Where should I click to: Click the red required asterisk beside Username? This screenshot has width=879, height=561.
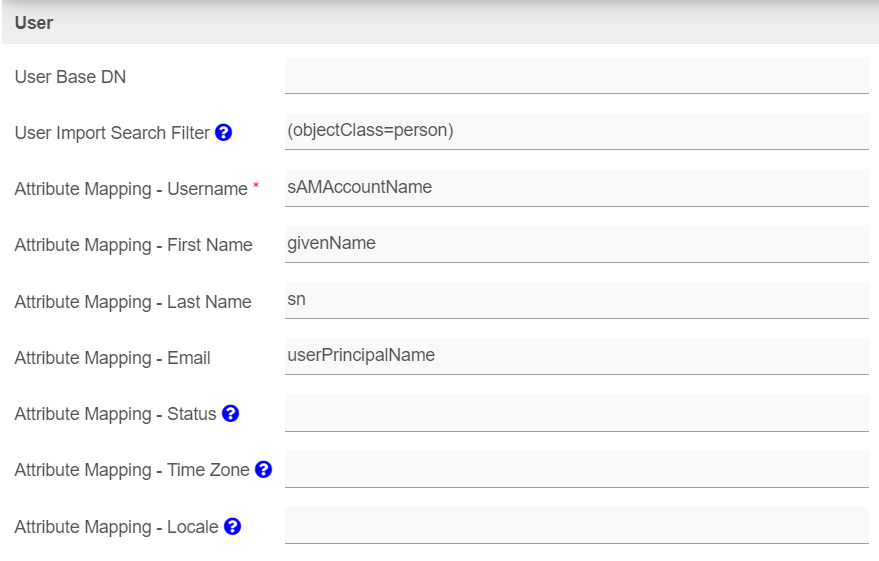point(256,187)
